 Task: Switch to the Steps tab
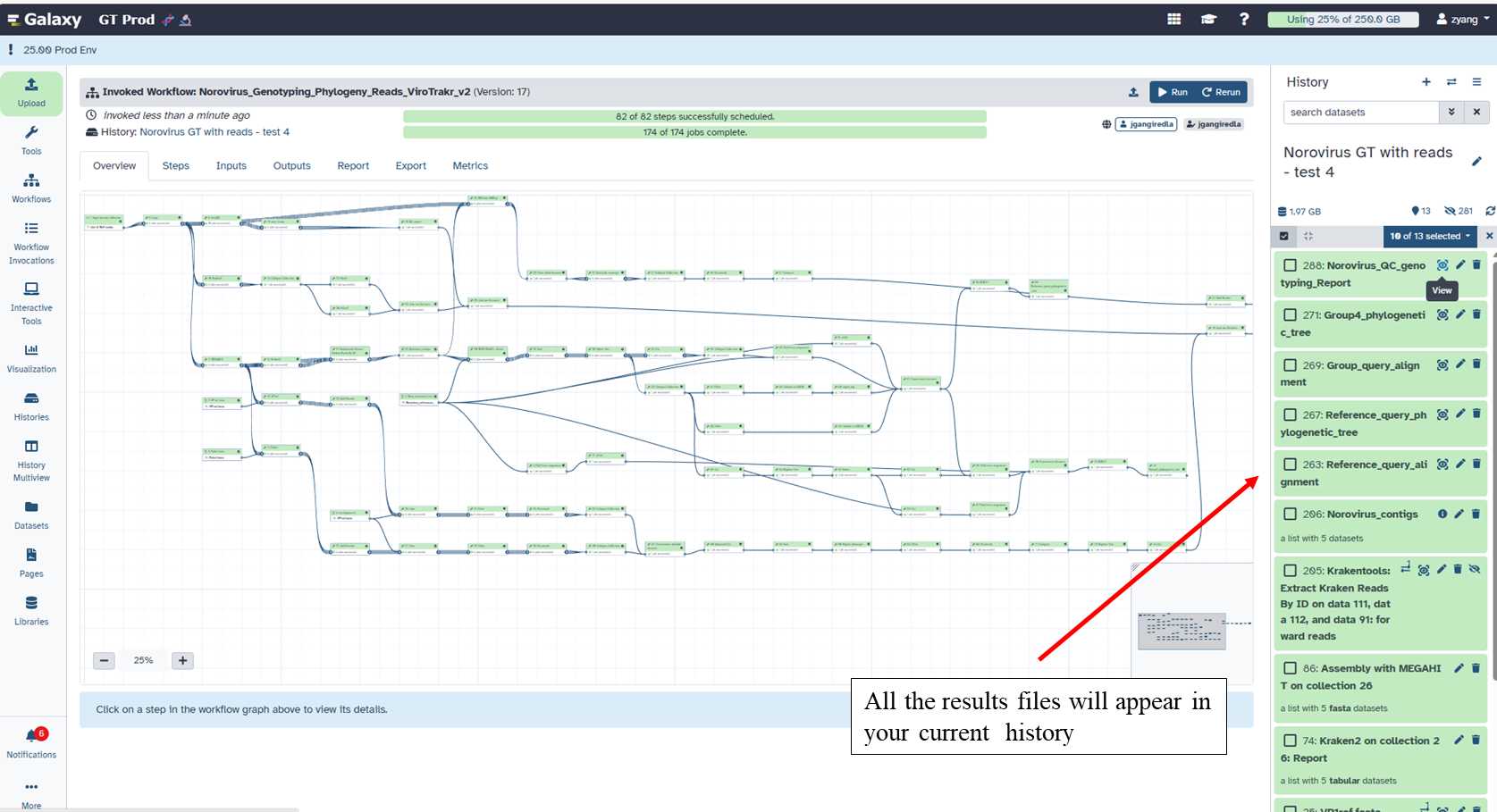[x=175, y=166]
